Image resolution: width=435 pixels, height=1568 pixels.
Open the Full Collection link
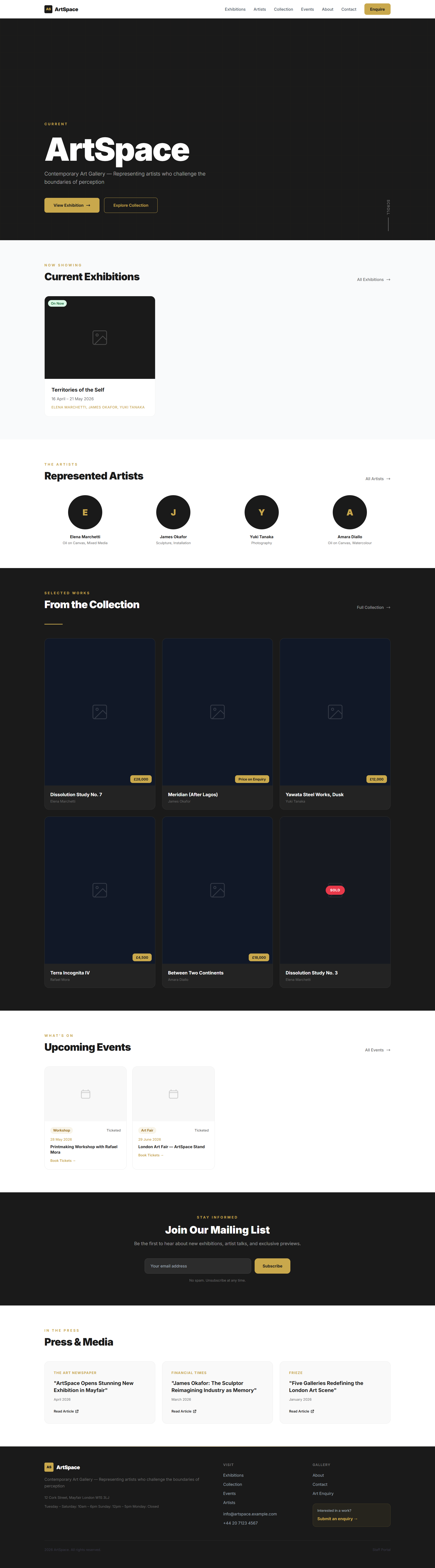(374, 607)
